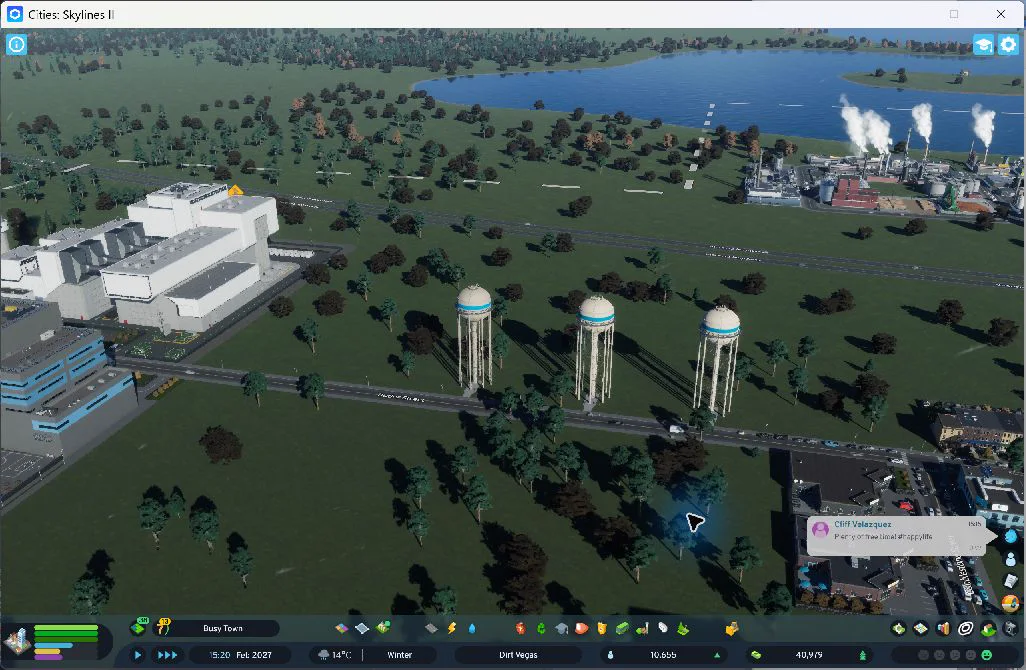Open the City Statistics chart icon
1026x670 pixels.
point(943,629)
